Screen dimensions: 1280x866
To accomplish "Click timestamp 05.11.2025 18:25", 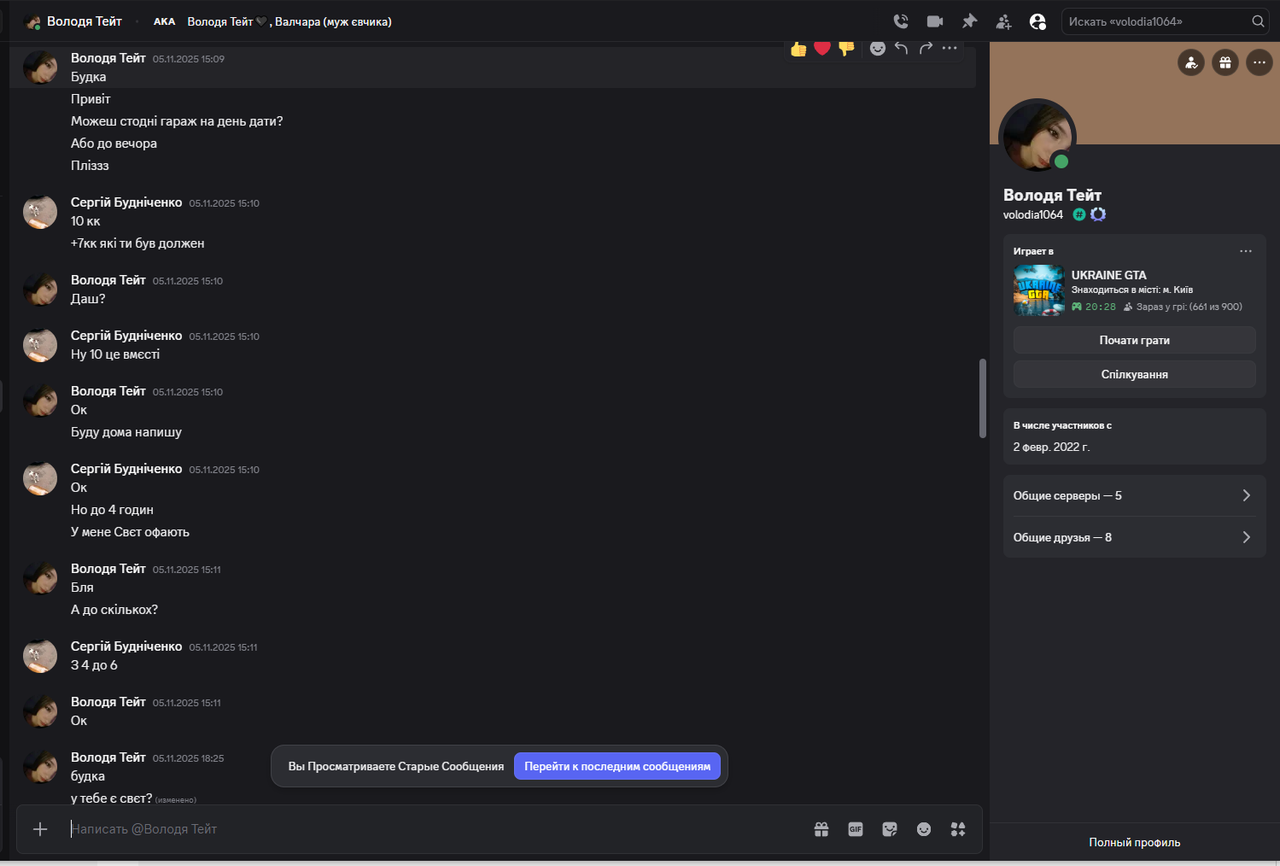I will [x=188, y=758].
